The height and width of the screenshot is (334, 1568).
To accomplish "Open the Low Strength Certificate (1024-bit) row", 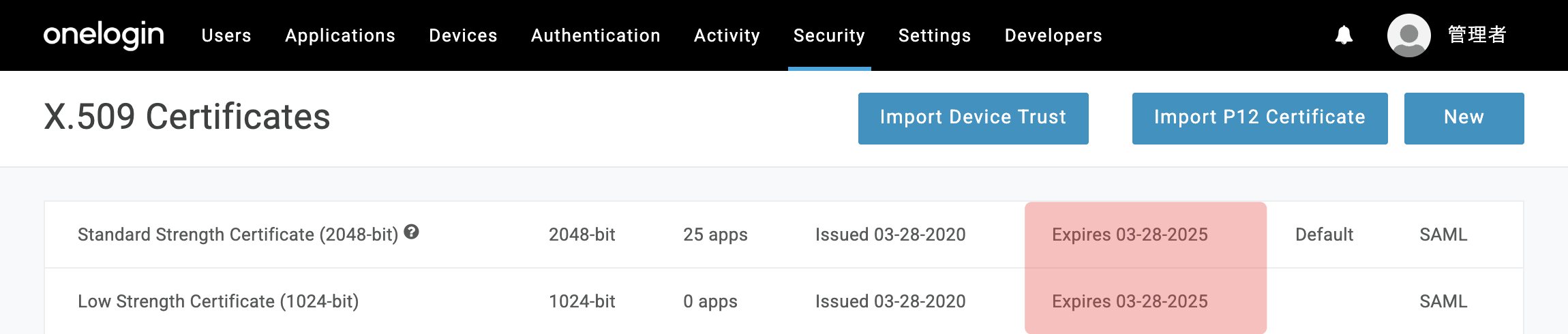I will tap(784, 301).
